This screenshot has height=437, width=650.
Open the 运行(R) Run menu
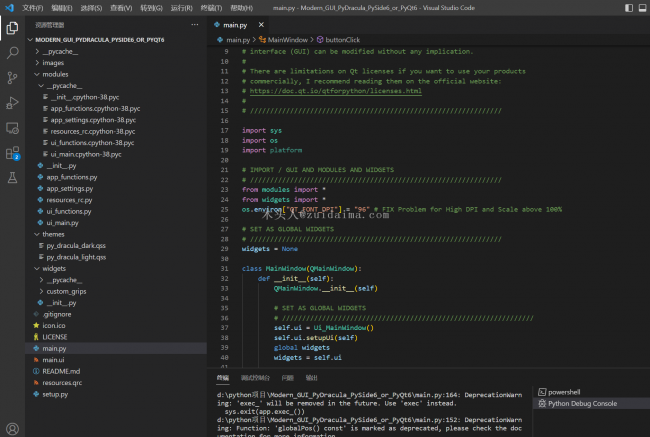tap(181, 7)
